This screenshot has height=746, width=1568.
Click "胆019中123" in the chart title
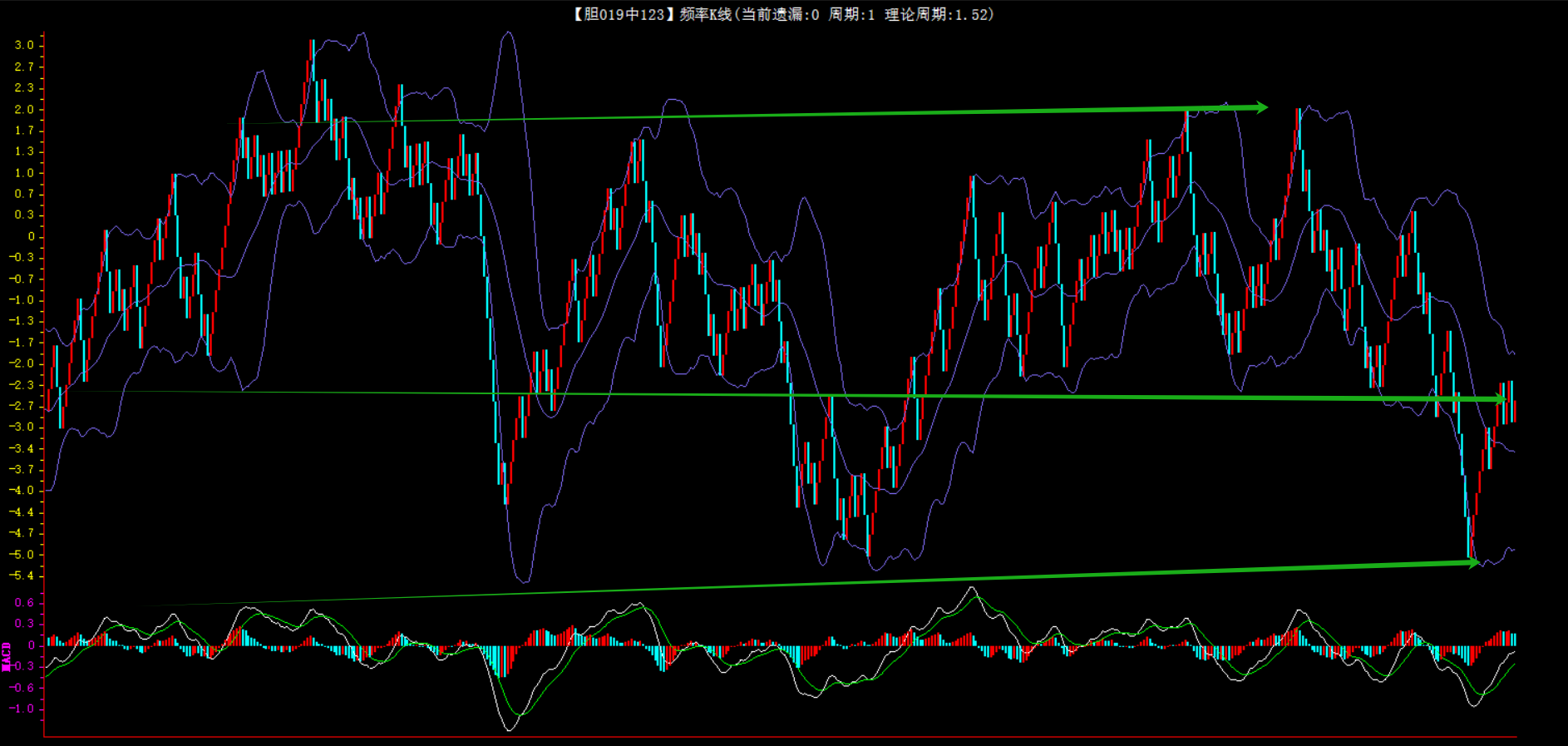coord(624,14)
